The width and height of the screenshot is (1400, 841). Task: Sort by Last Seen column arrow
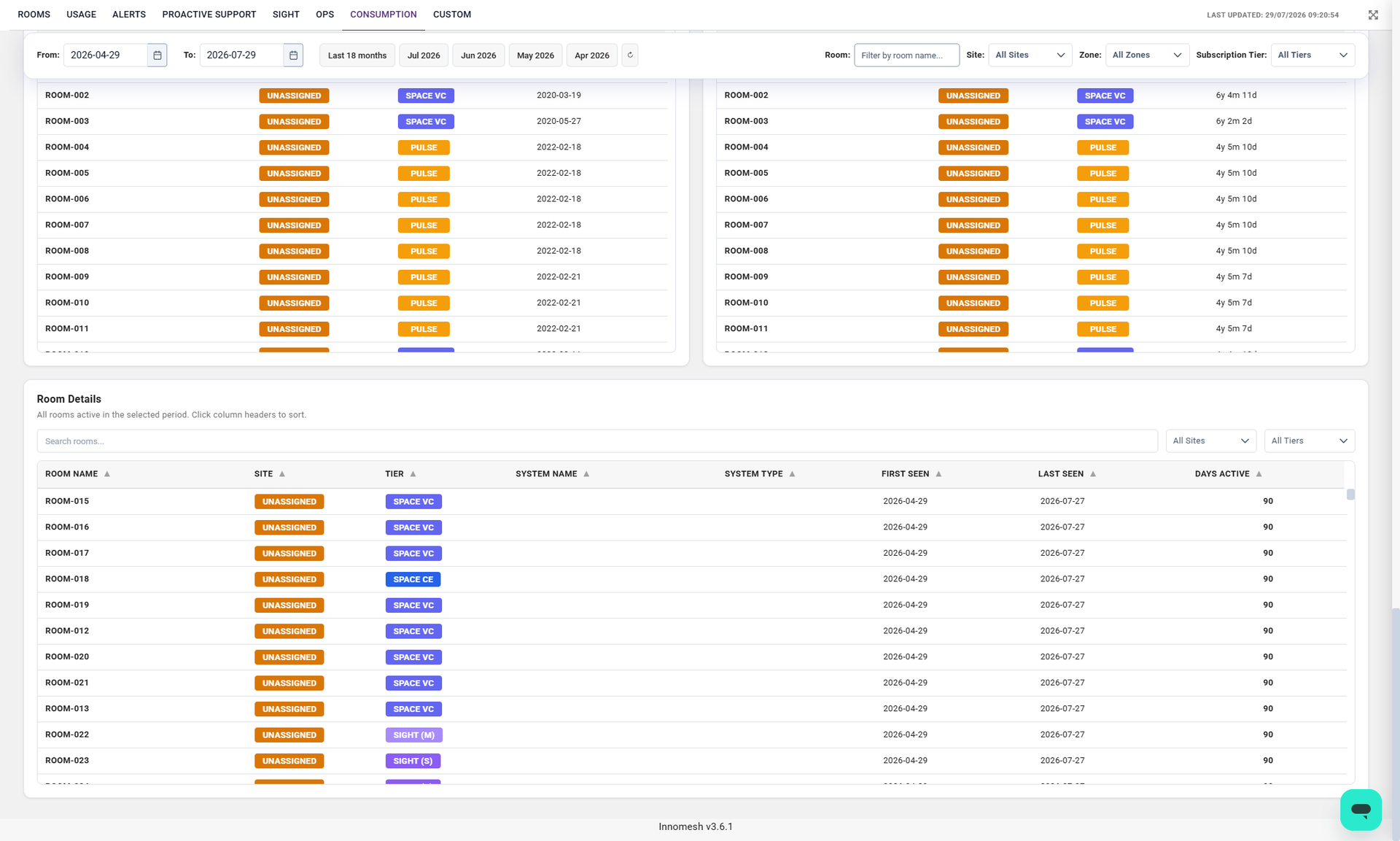(x=1093, y=474)
